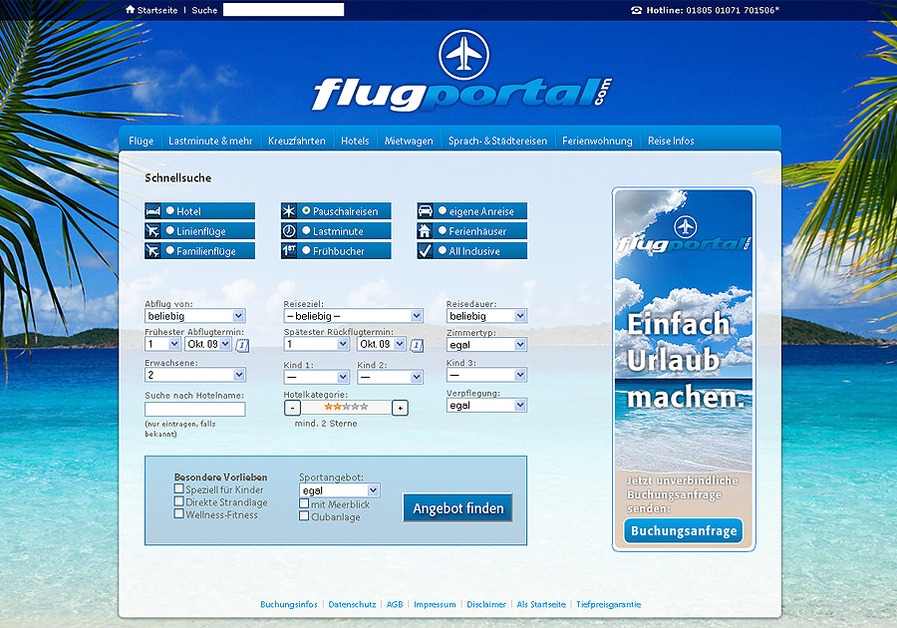Click the Lastminute clock icon
This screenshot has height=628, width=897.
pos(288,231)
